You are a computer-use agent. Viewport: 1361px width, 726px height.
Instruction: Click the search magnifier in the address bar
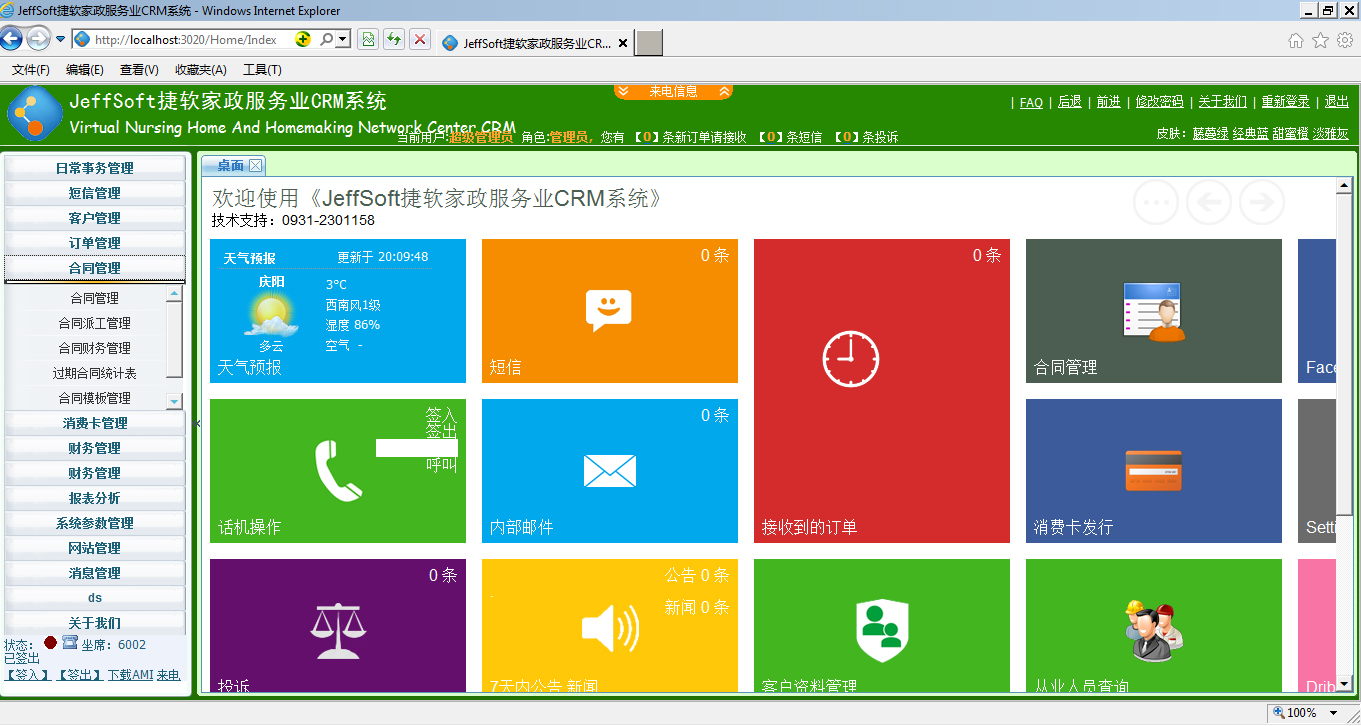pyautogui.click(x=327, y=40)
